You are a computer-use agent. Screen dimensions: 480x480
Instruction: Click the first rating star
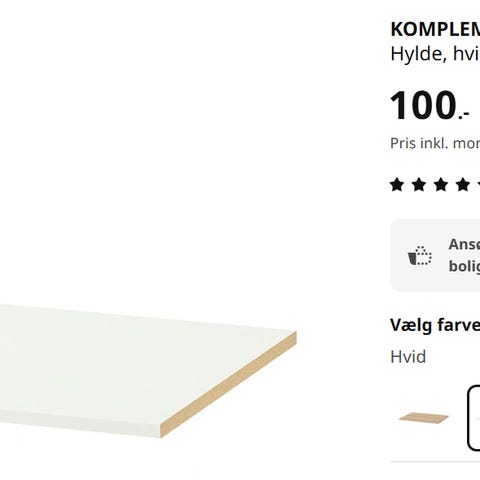(397, 185)
